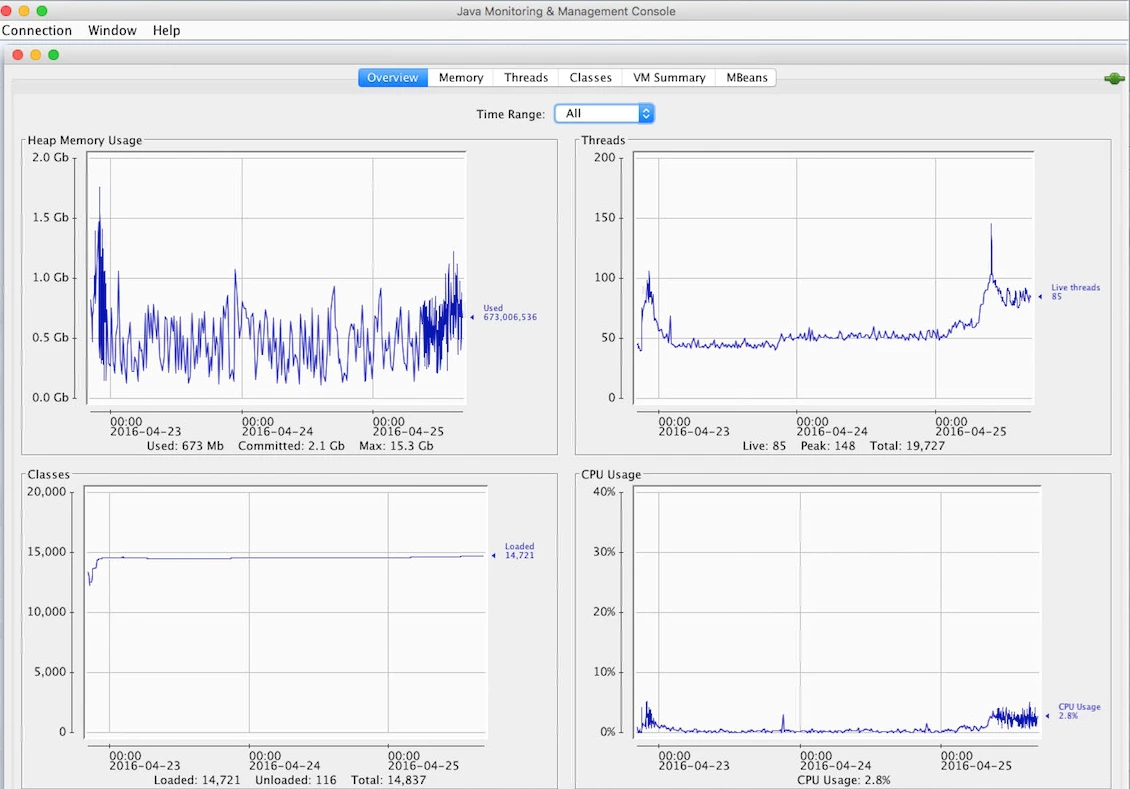
Task: Click the window title 'Java Monitoring & Management Console'
Action: tap(566, 12)
